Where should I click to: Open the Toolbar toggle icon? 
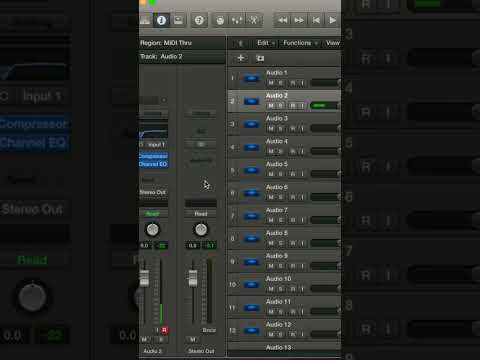[178, 21]
